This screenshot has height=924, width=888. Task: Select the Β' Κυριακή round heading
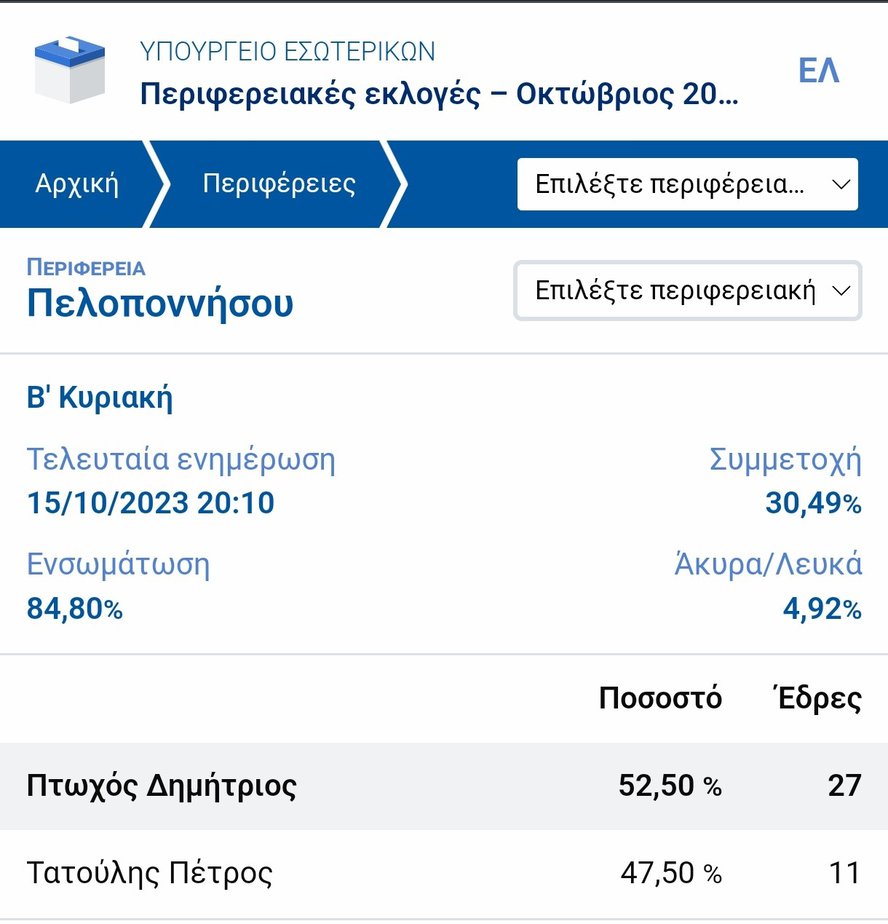tap(100, 398)
